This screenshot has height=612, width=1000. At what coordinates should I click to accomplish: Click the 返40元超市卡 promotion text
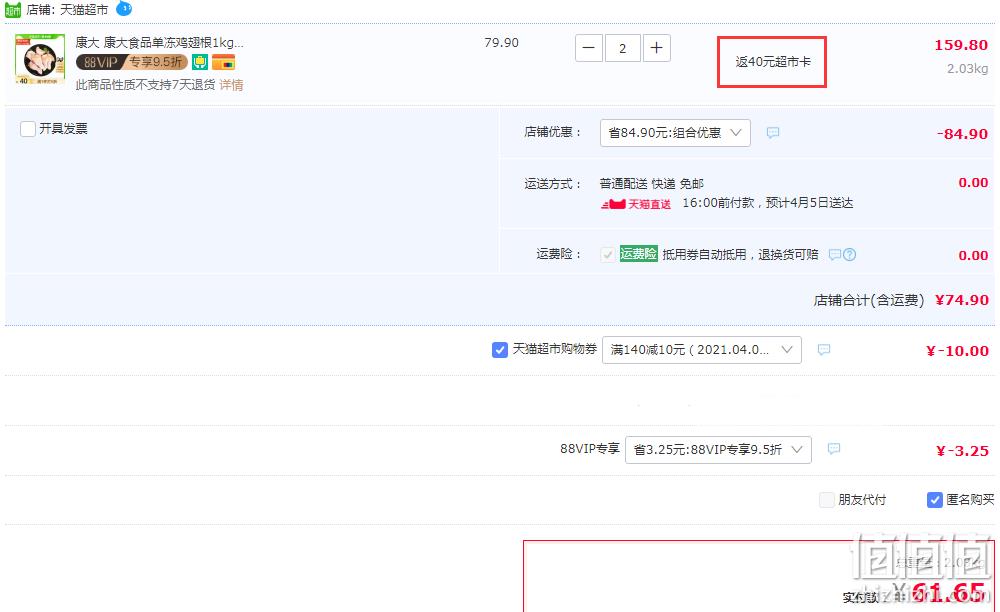773,62
